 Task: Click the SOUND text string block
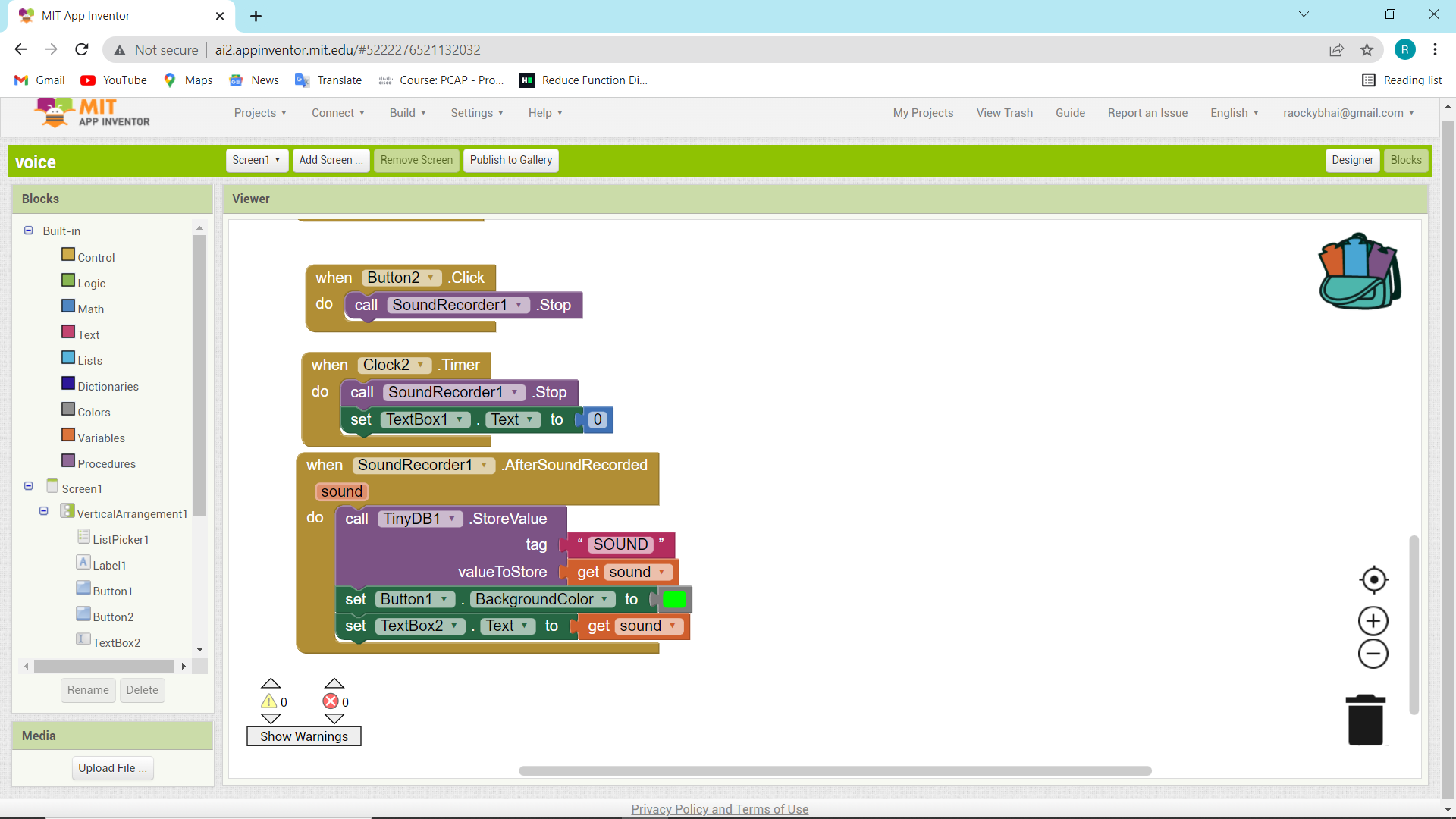click(x=621, y=544)
